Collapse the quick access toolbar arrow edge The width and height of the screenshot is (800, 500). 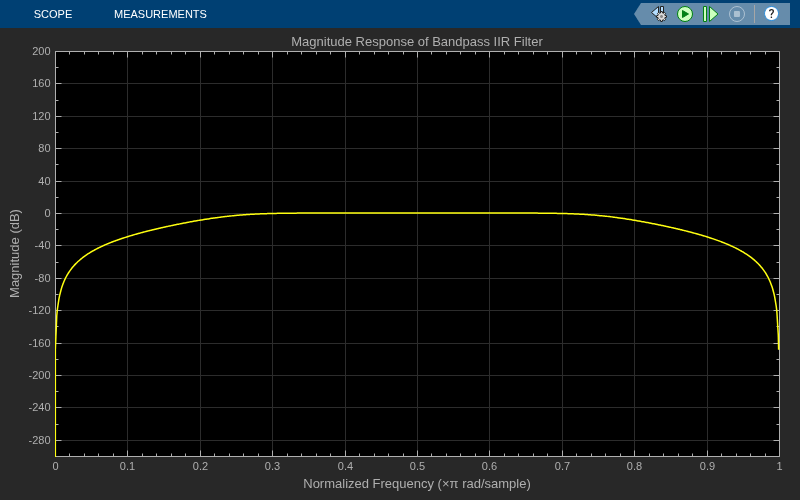[x=640, y=14]
